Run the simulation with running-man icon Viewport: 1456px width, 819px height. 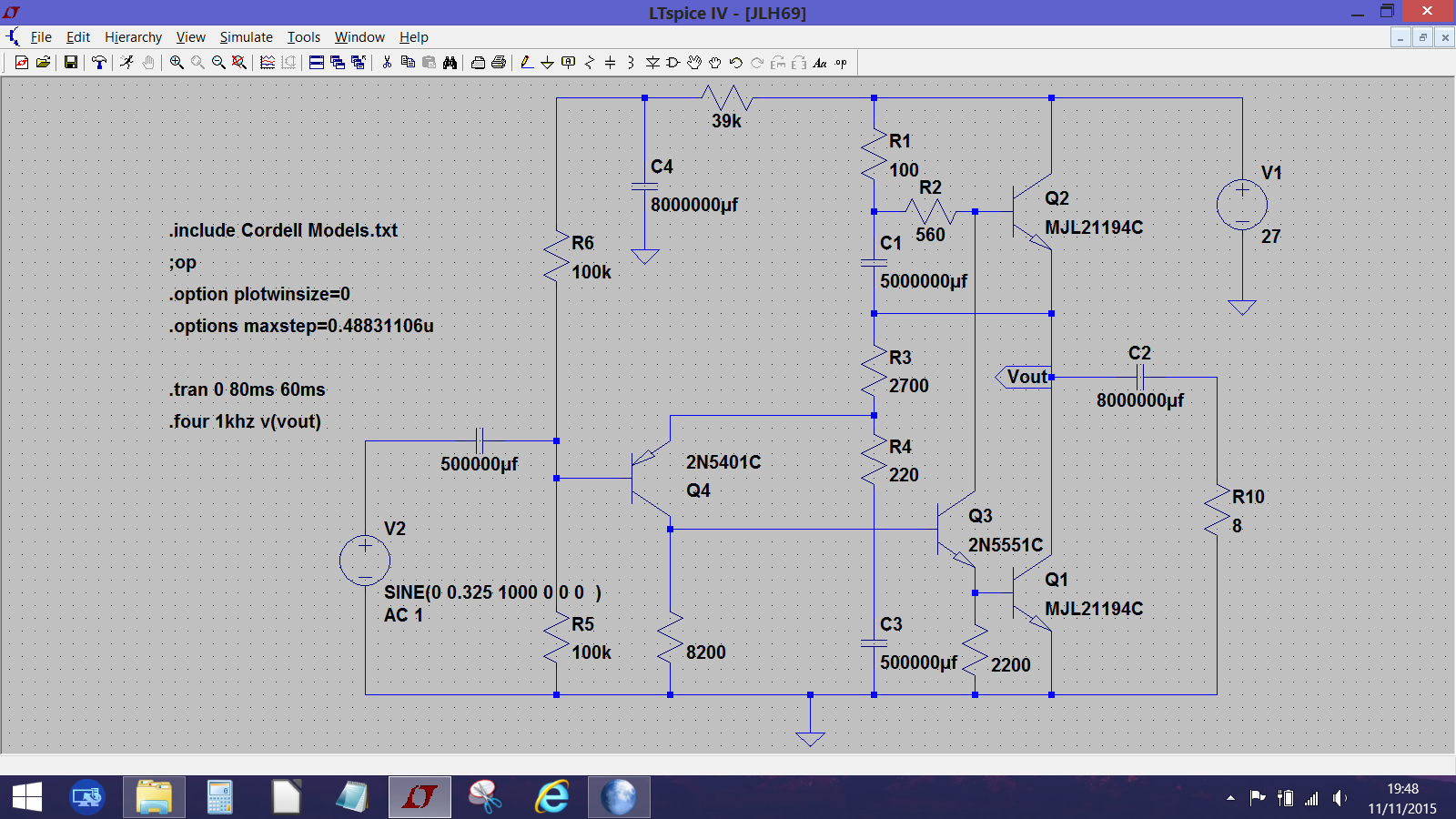point(126,63)
